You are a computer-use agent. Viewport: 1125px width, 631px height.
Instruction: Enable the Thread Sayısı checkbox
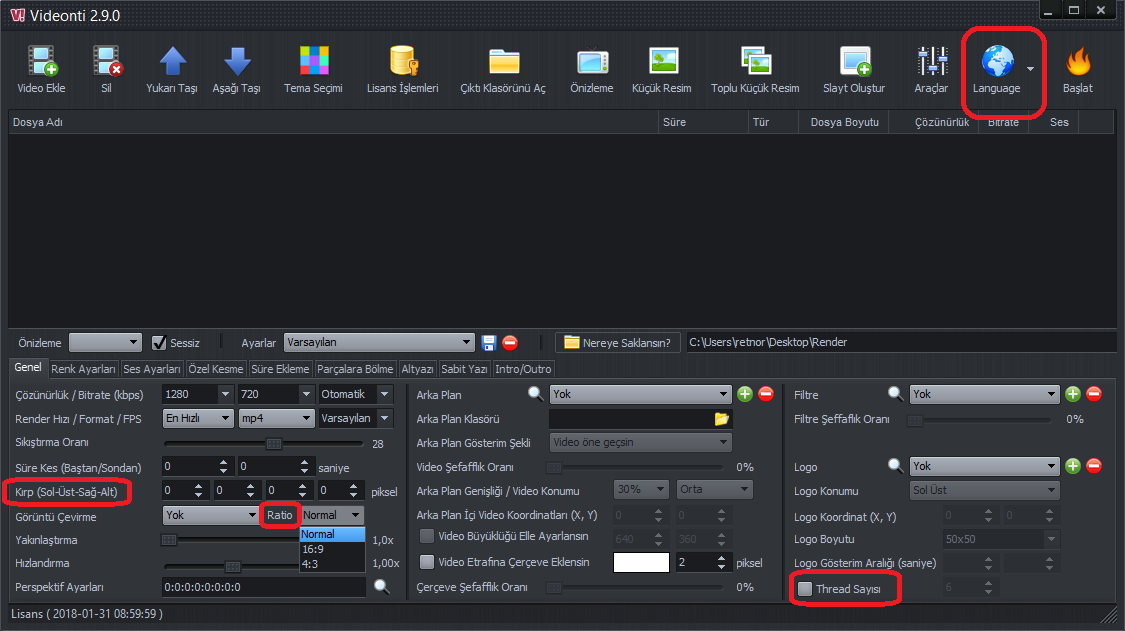805,589
